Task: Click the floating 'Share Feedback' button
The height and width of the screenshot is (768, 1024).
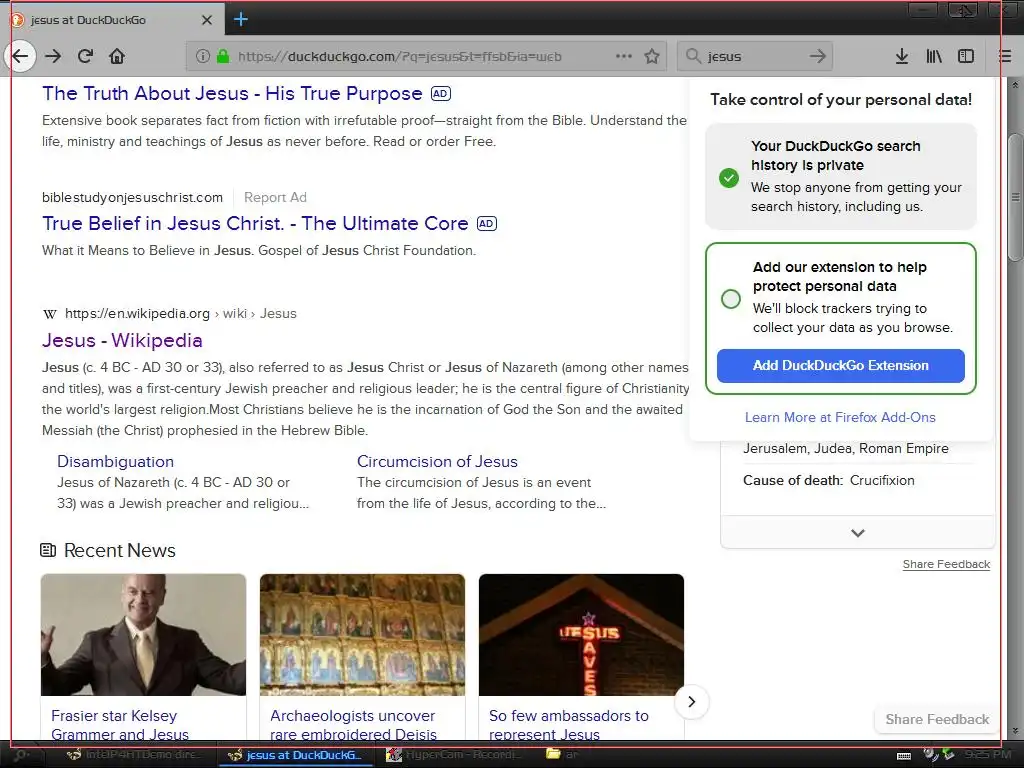Action: [x=937, y=719]
